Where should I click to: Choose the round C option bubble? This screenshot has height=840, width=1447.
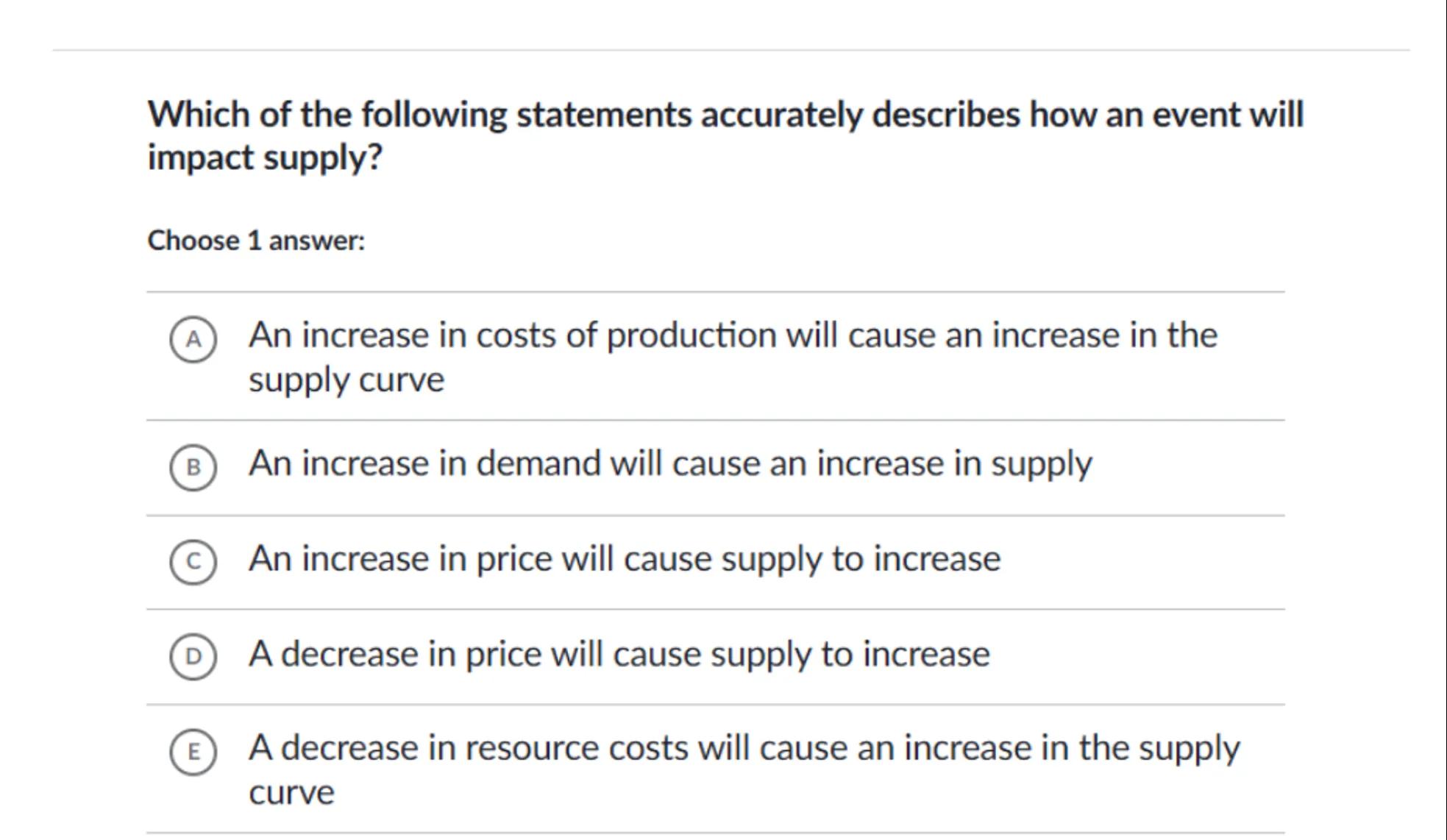(193, 561)
